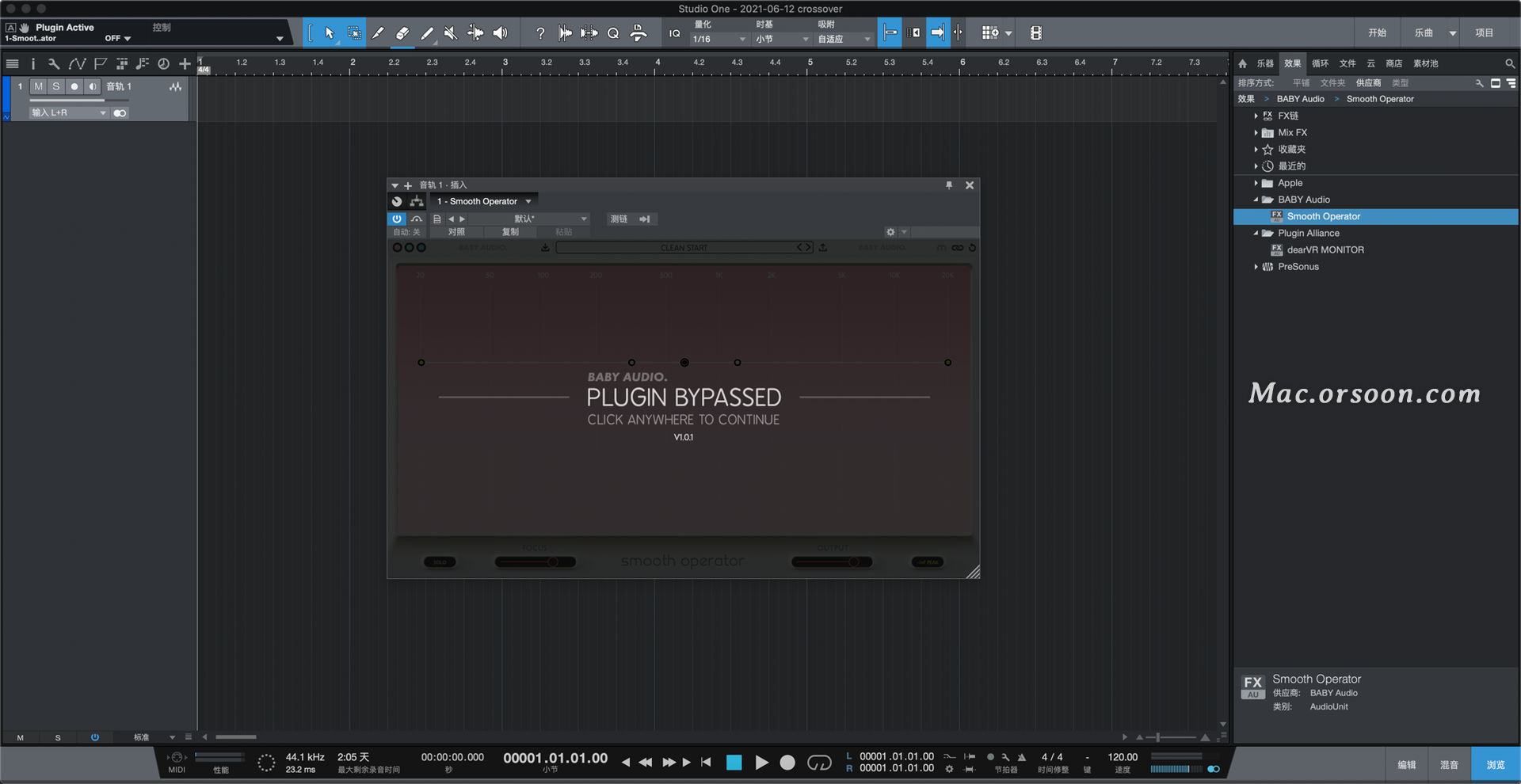The height and width of the screenshot is (784, 1521).
Task: Switch to the 循环 browser tab
Action: coord(1320,63)
